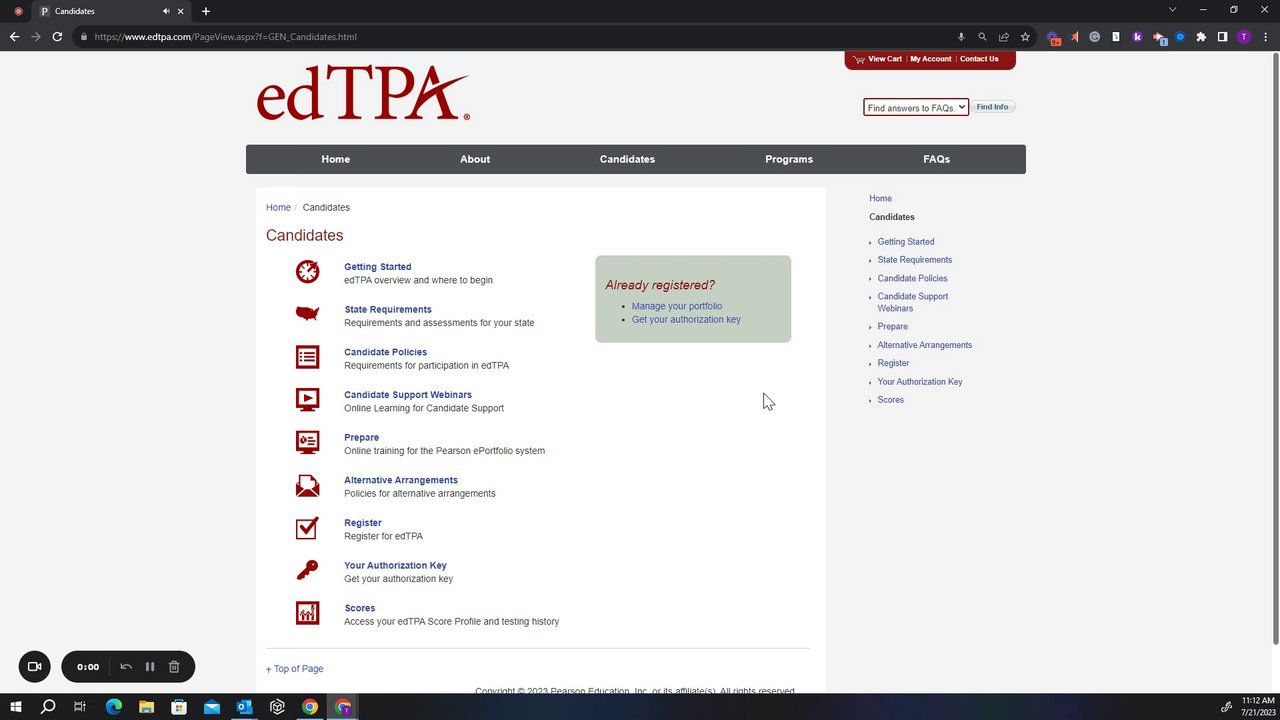
Task: Open the Candidates navigation menu item
Action: pyautogui.click(x=627, y=159)
